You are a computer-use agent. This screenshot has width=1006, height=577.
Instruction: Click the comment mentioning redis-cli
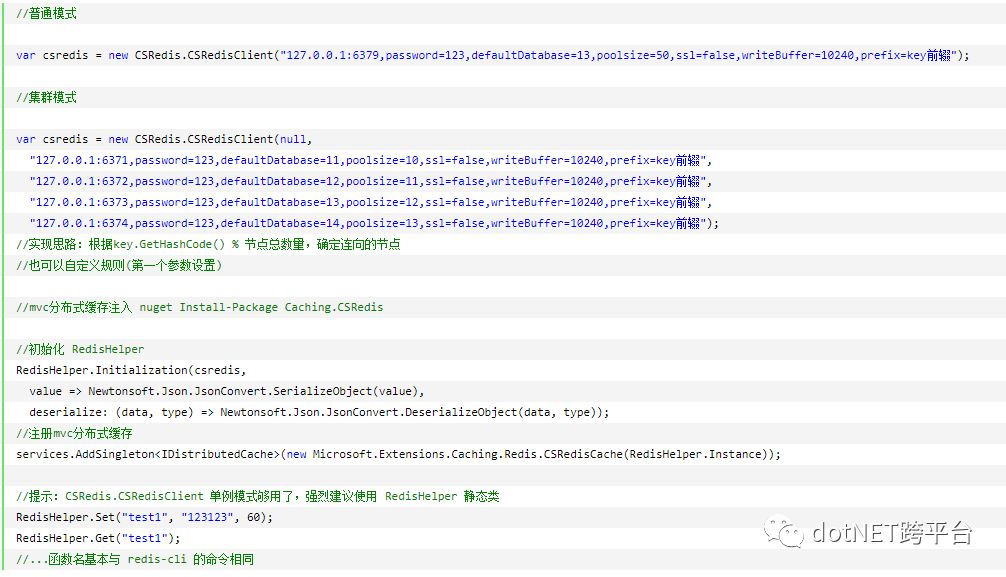pos(135,559)
